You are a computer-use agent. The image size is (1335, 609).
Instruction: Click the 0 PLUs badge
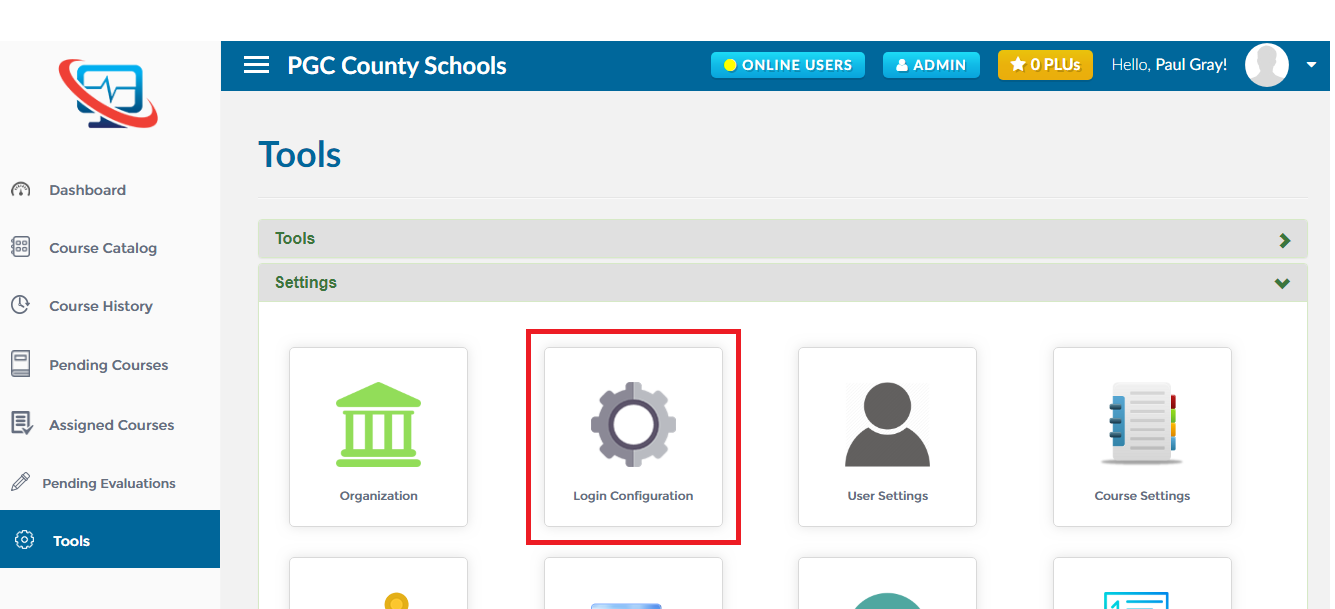pos(1045,65)
